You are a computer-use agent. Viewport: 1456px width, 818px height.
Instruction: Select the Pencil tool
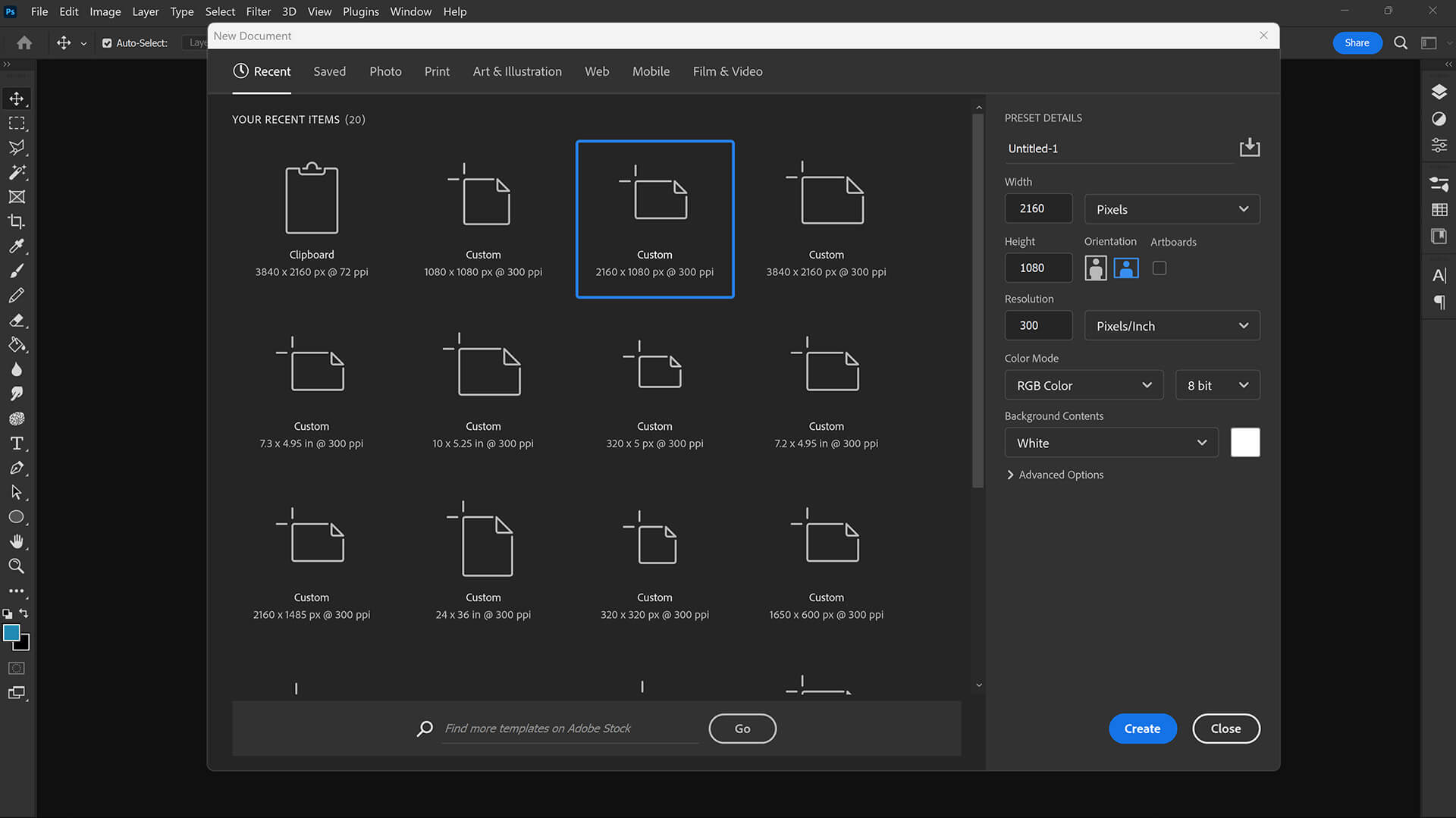pos(17,295)
